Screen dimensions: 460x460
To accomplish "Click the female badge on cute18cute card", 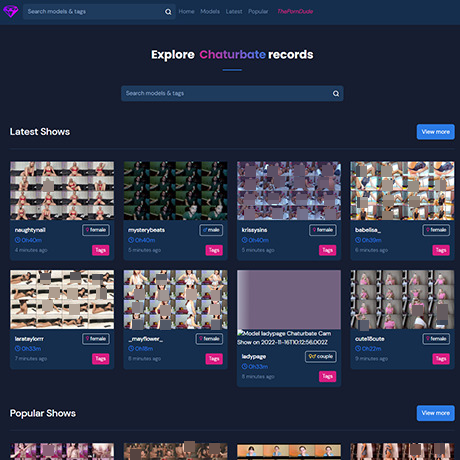I will coord(436,339).
